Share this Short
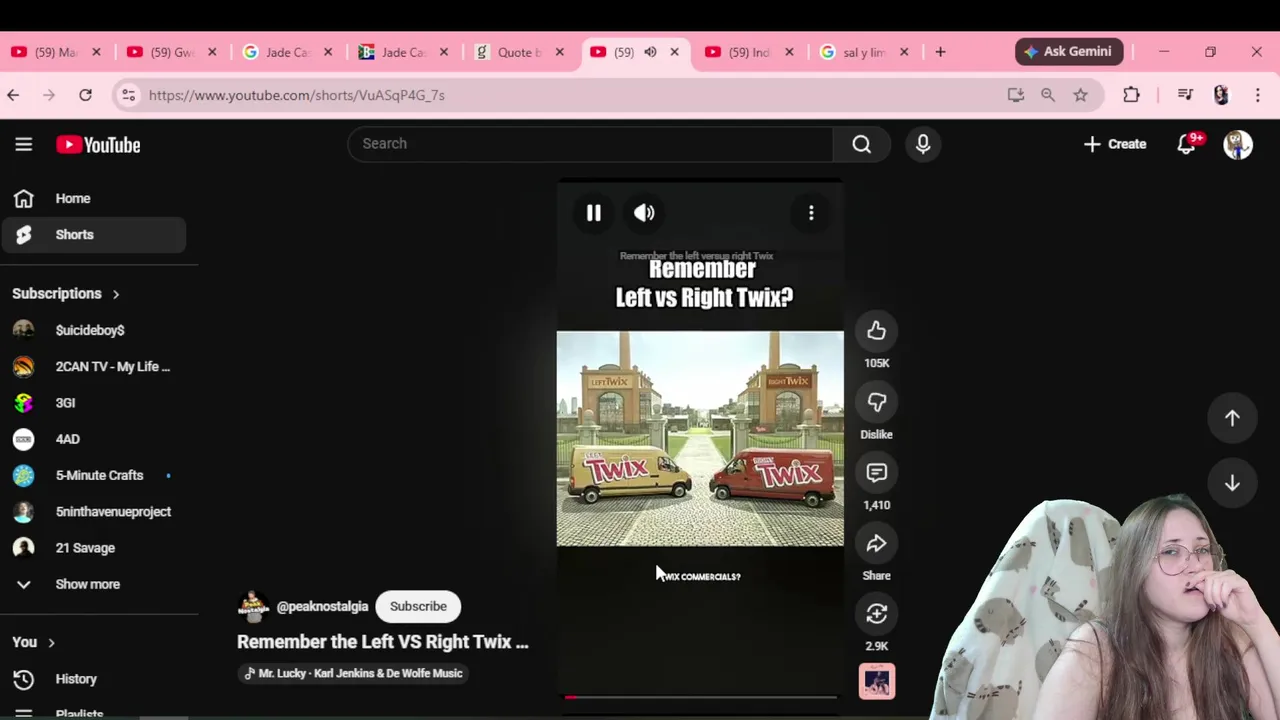 876,543
